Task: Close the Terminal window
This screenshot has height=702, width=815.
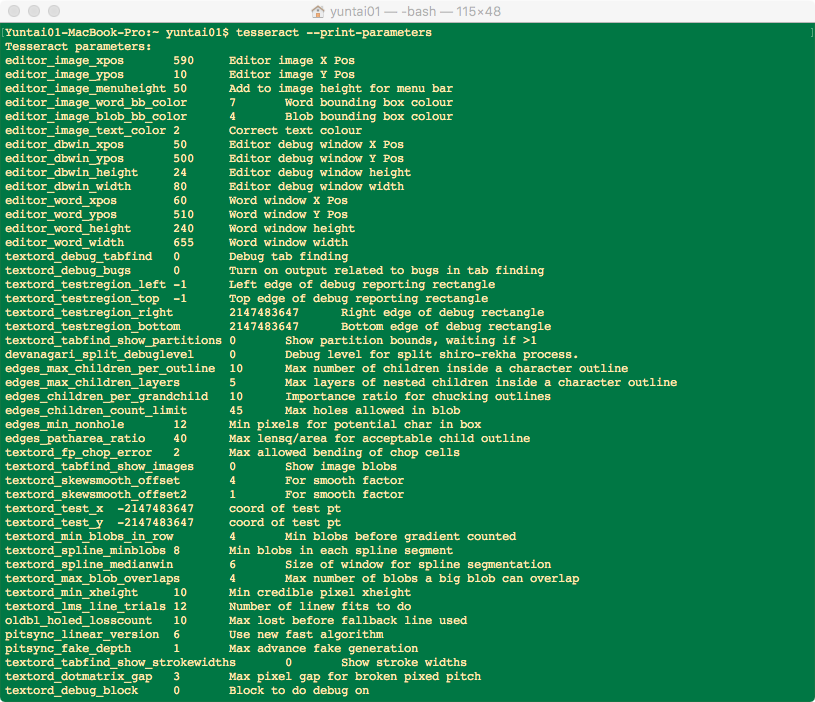Action: point(15,11)
